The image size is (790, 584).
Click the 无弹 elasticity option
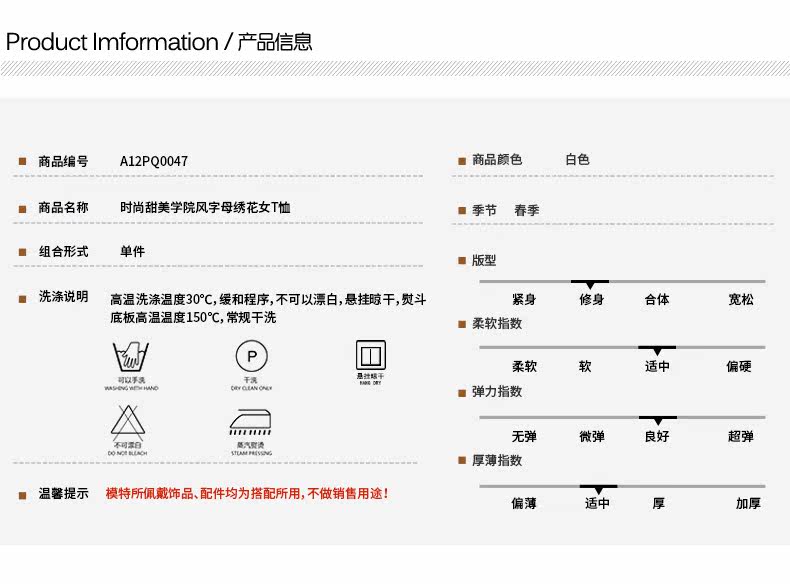[524, 436]
